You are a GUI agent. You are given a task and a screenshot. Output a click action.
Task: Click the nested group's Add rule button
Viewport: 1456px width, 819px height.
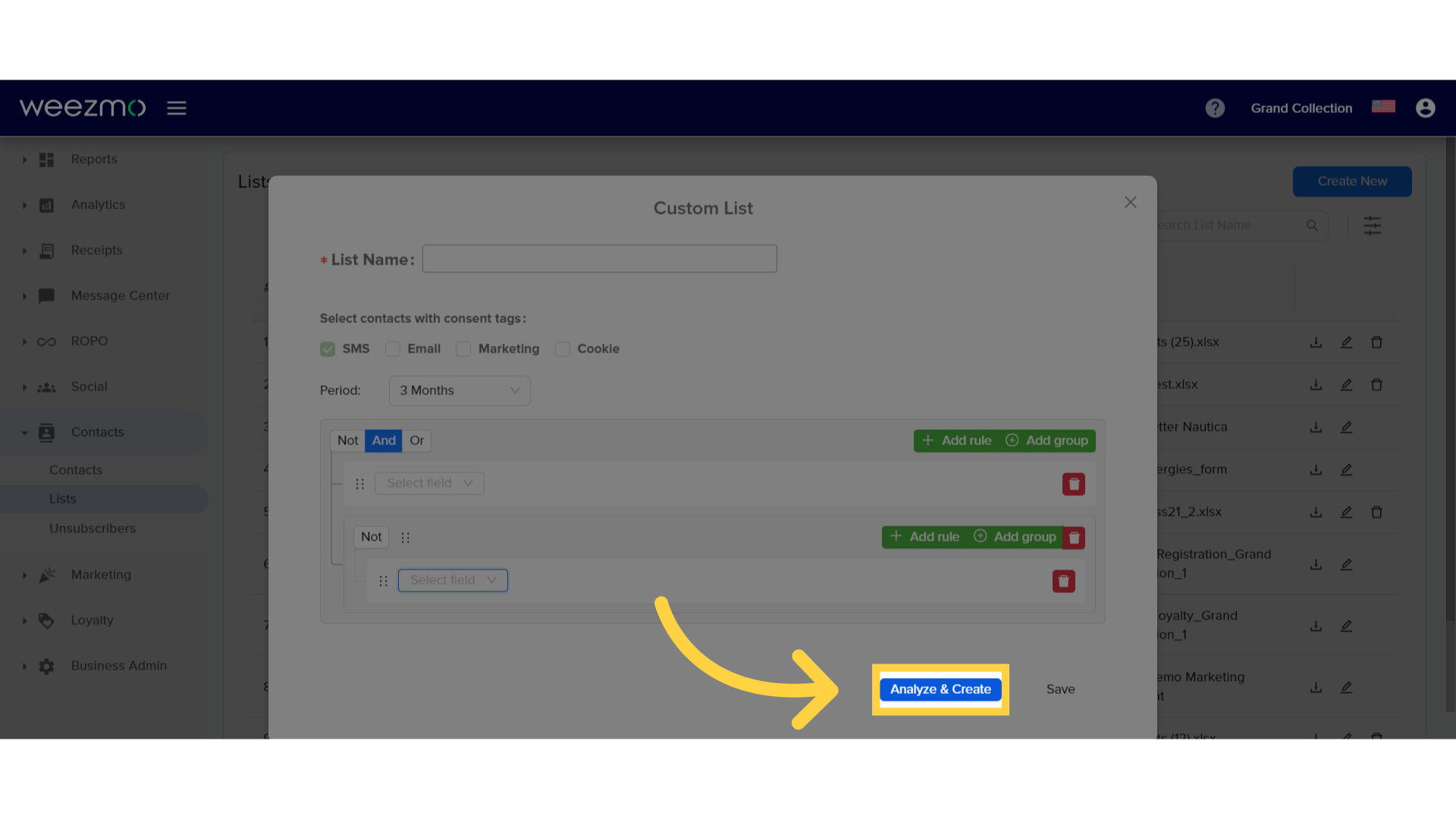pyautogui.click(x=924, y=537)
